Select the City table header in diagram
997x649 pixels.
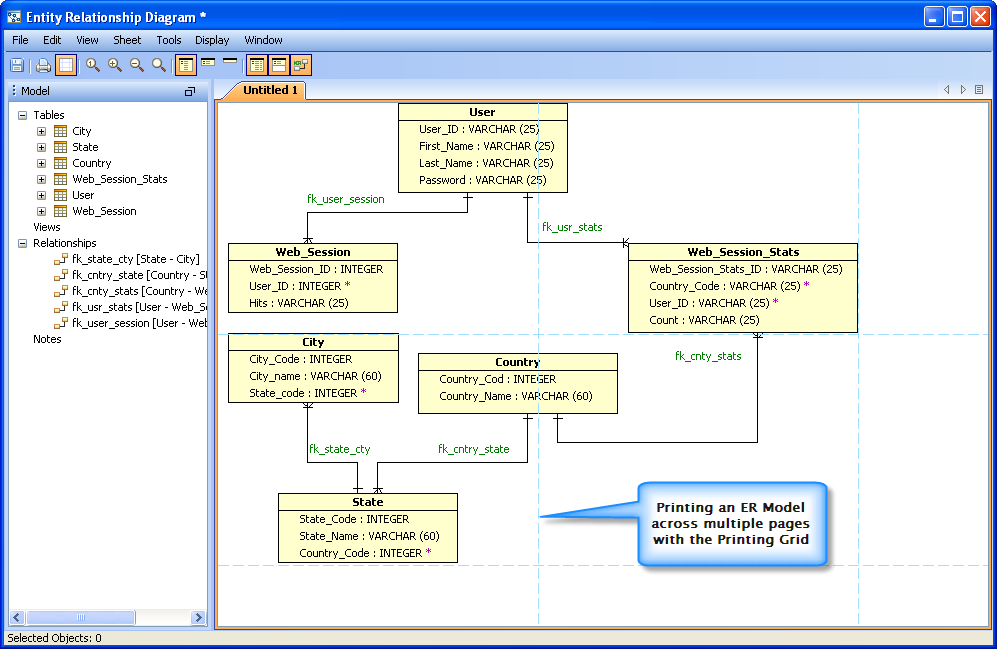pyautogui.click(x=313, y=342)
